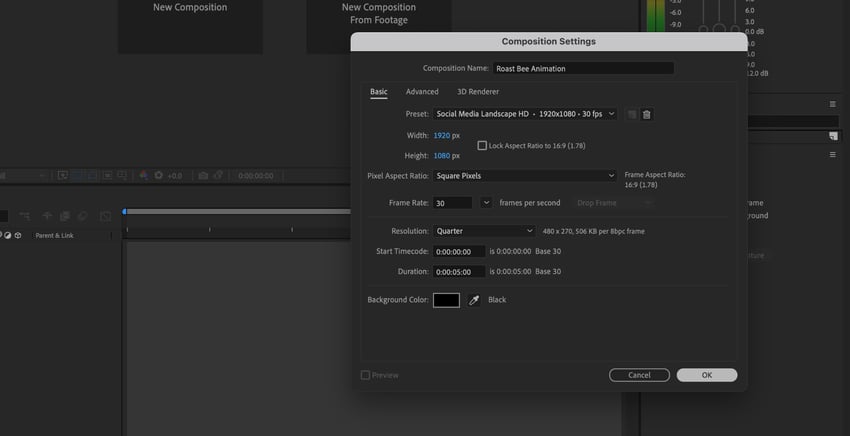This screenshot has height=436, width=850.
Task: Open the 3D Renderer tab
Action: click(x=478, y=92)
